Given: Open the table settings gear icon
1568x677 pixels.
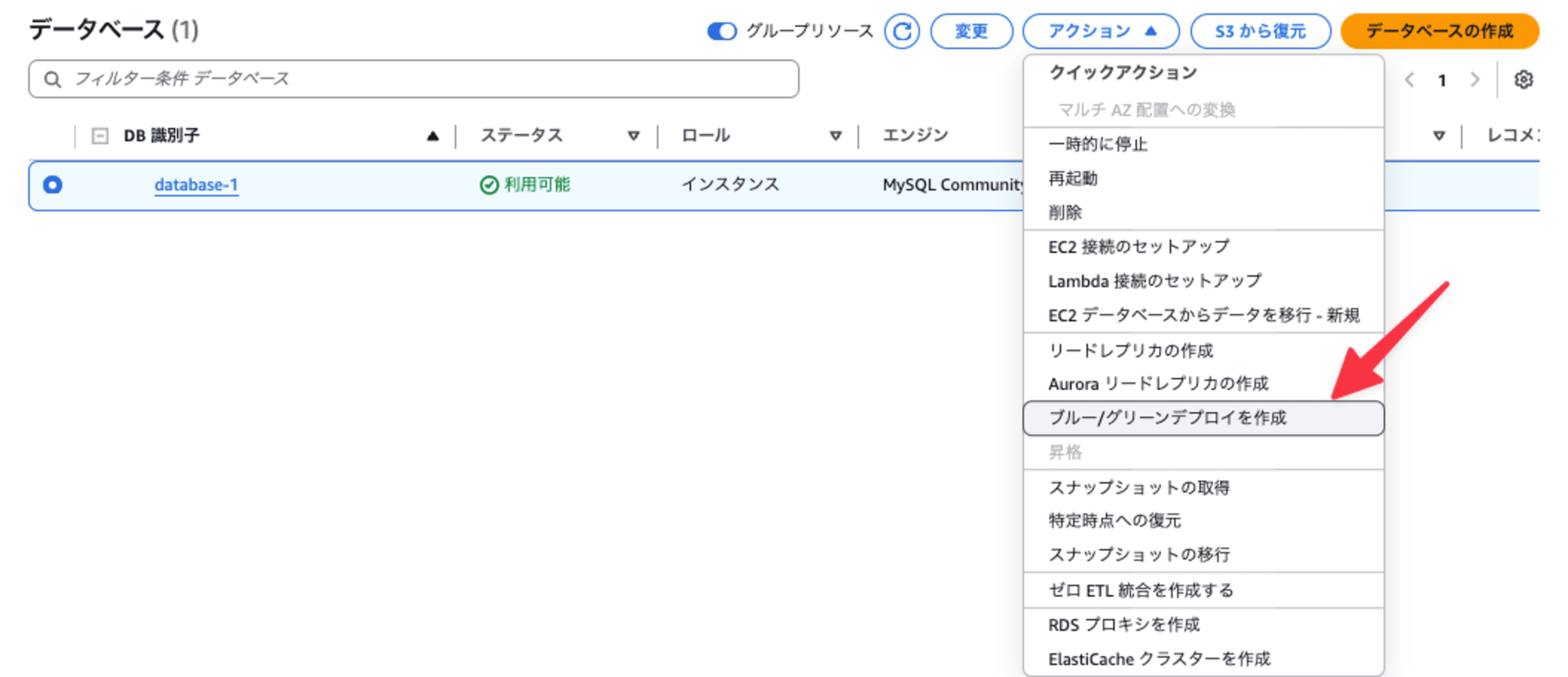Looking at the screenshot, I should (1523, 79).
